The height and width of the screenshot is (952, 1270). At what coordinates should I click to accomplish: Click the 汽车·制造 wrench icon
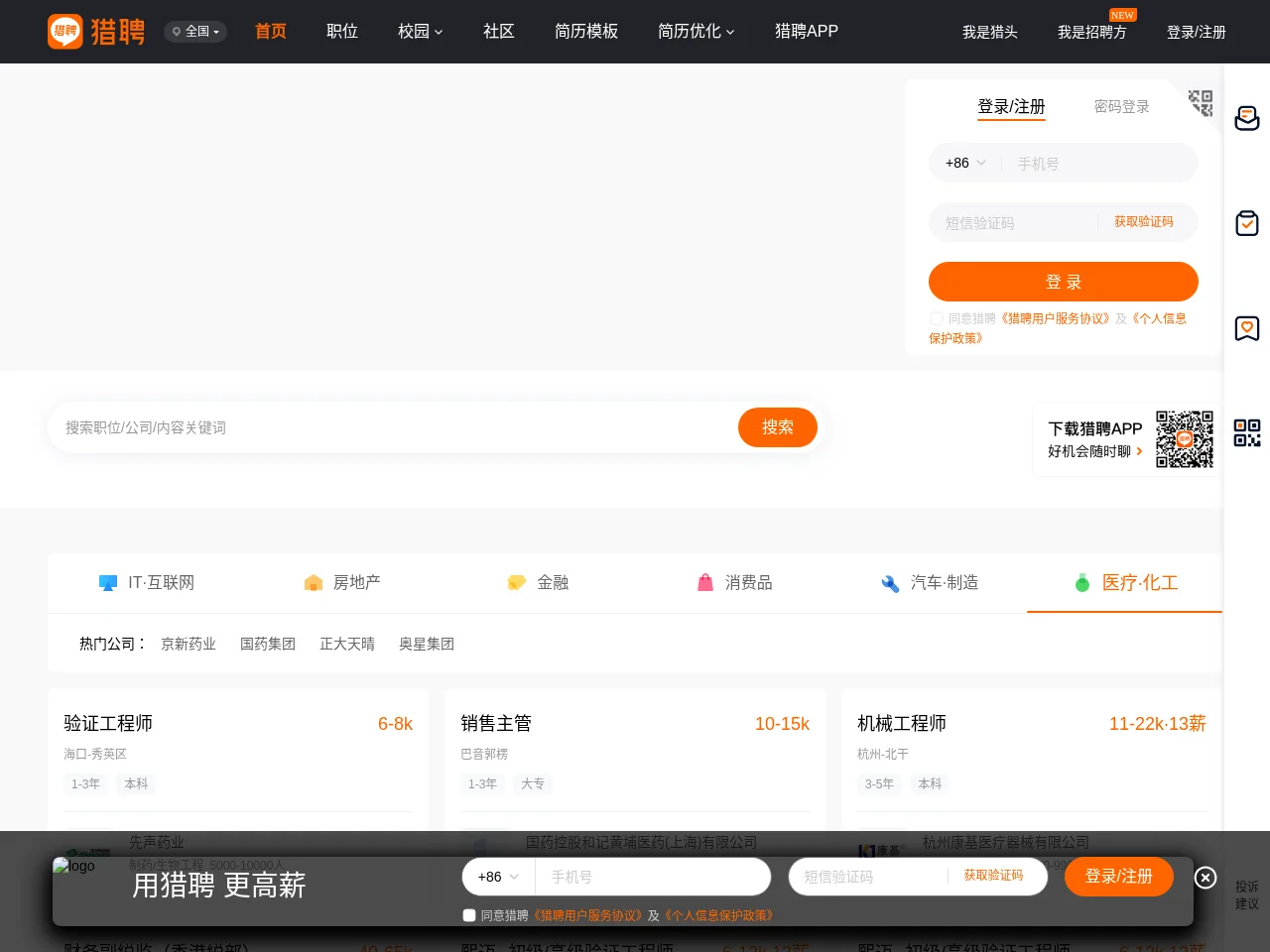pos(890,583)
